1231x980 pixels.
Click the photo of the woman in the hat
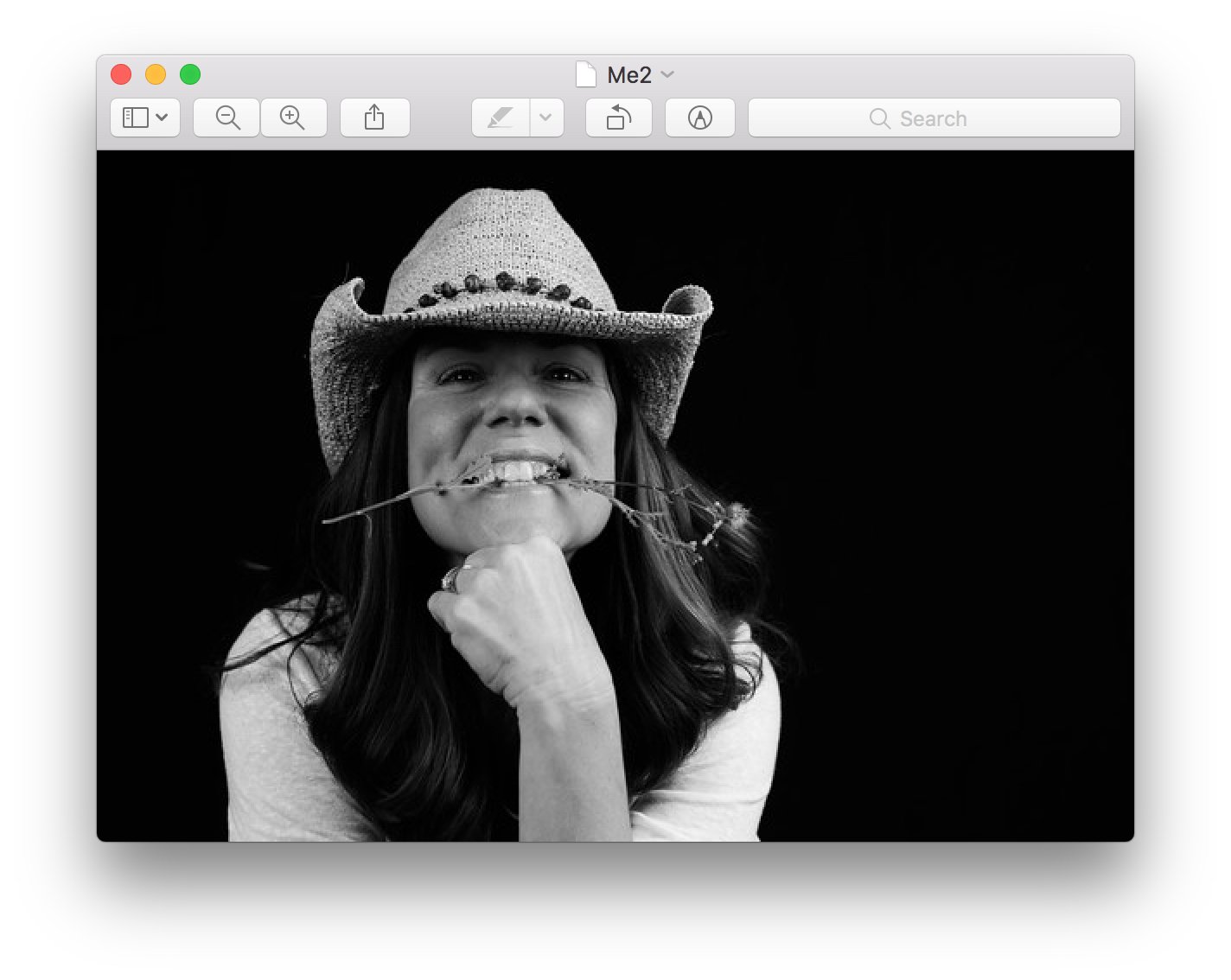click(615, 496)
